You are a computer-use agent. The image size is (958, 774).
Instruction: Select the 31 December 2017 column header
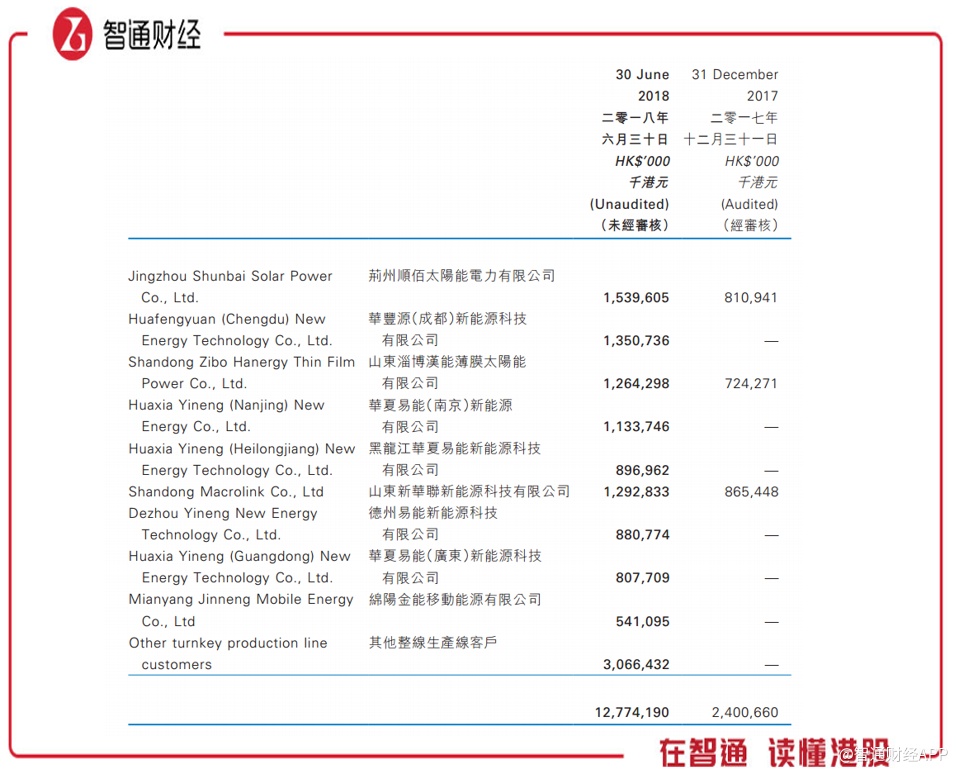(731, 150)
